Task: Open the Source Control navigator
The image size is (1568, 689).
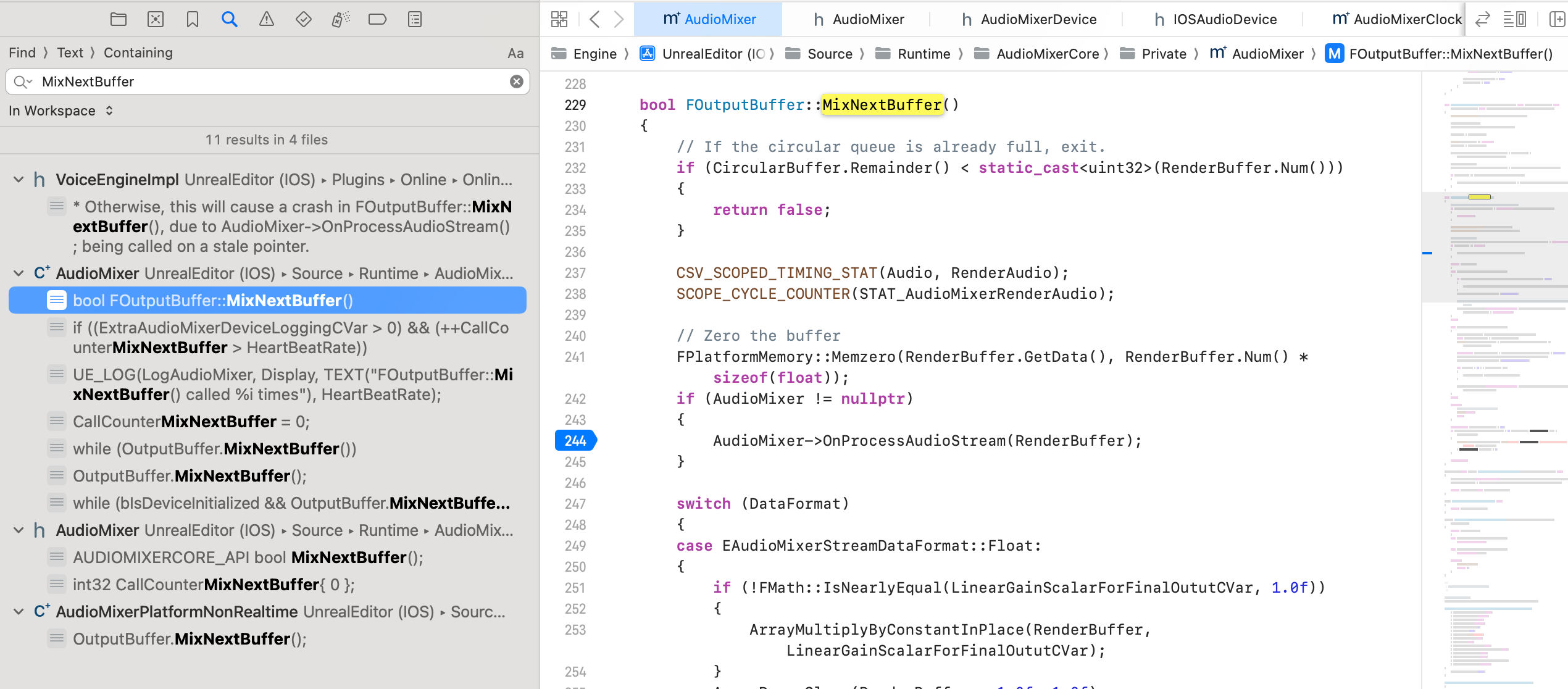Action: point(156,20)
